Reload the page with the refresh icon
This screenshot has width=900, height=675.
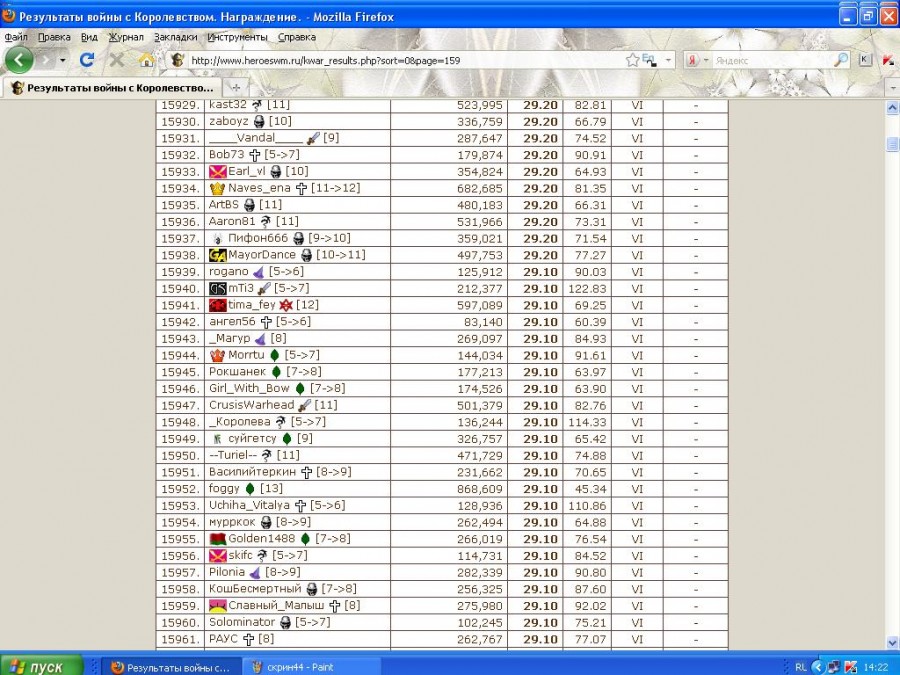click(87, 60)
